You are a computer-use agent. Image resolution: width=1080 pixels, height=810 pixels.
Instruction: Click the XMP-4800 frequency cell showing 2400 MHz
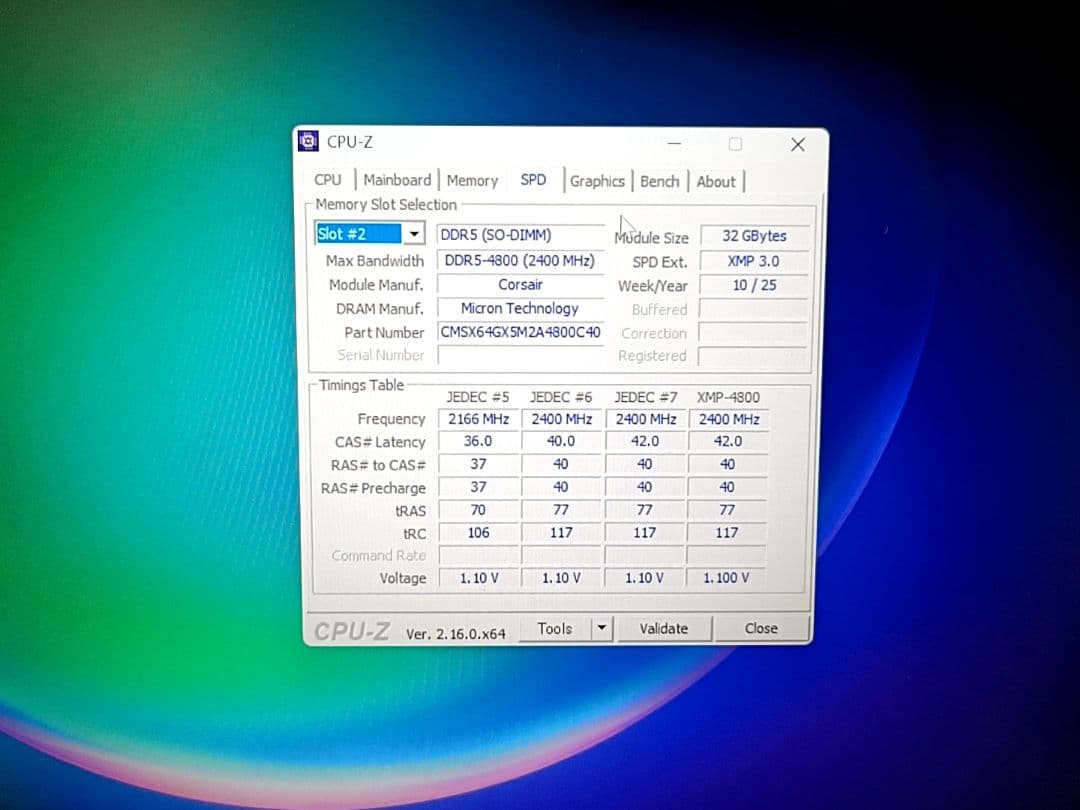[x=727, y=418]
